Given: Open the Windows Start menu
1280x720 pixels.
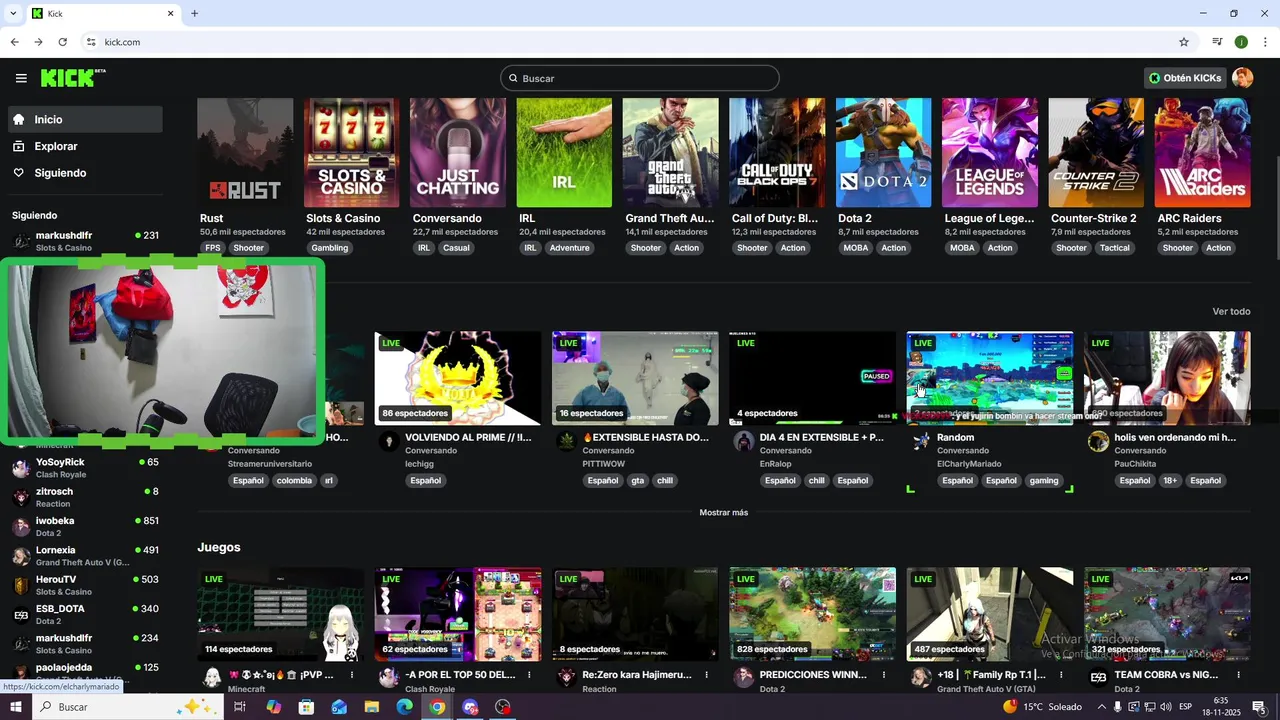Looking at the screenshot, I should [15, 707].
